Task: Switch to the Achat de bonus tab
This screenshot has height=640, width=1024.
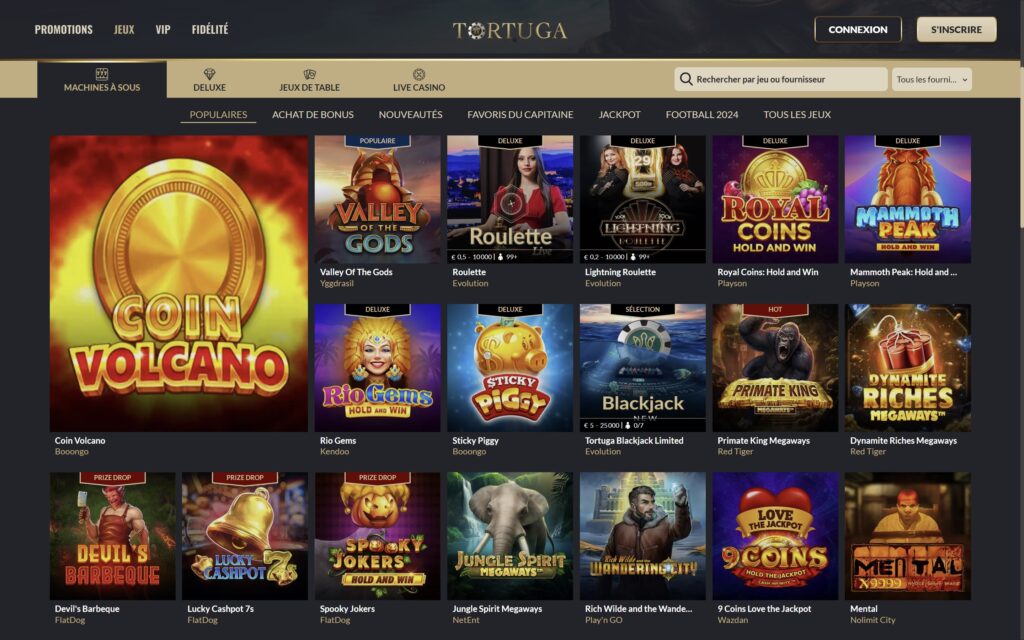Action: (313, 114)
